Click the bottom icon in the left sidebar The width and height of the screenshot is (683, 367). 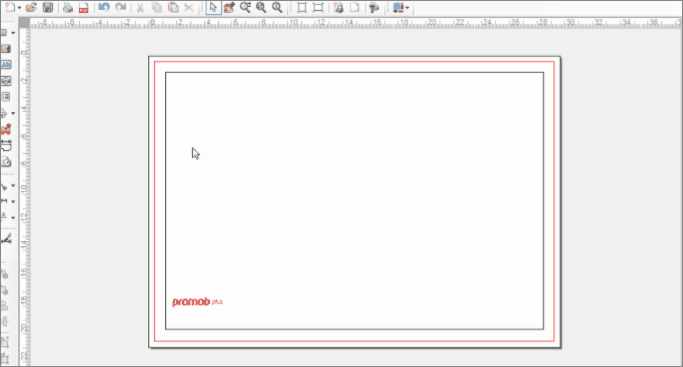click(x=5, y=358)
